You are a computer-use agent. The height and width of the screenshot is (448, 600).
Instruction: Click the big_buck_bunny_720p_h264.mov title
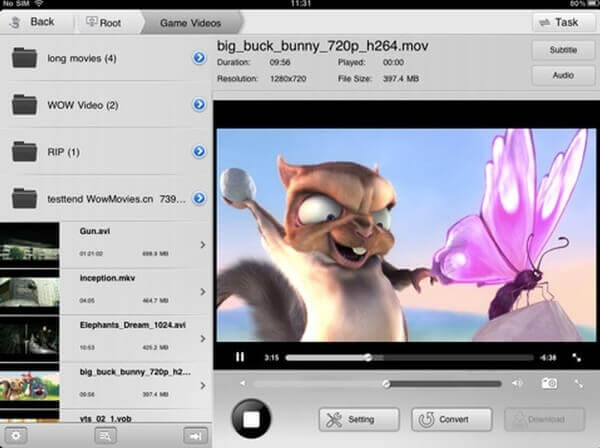pyautogui.click(x=323, y=46)
